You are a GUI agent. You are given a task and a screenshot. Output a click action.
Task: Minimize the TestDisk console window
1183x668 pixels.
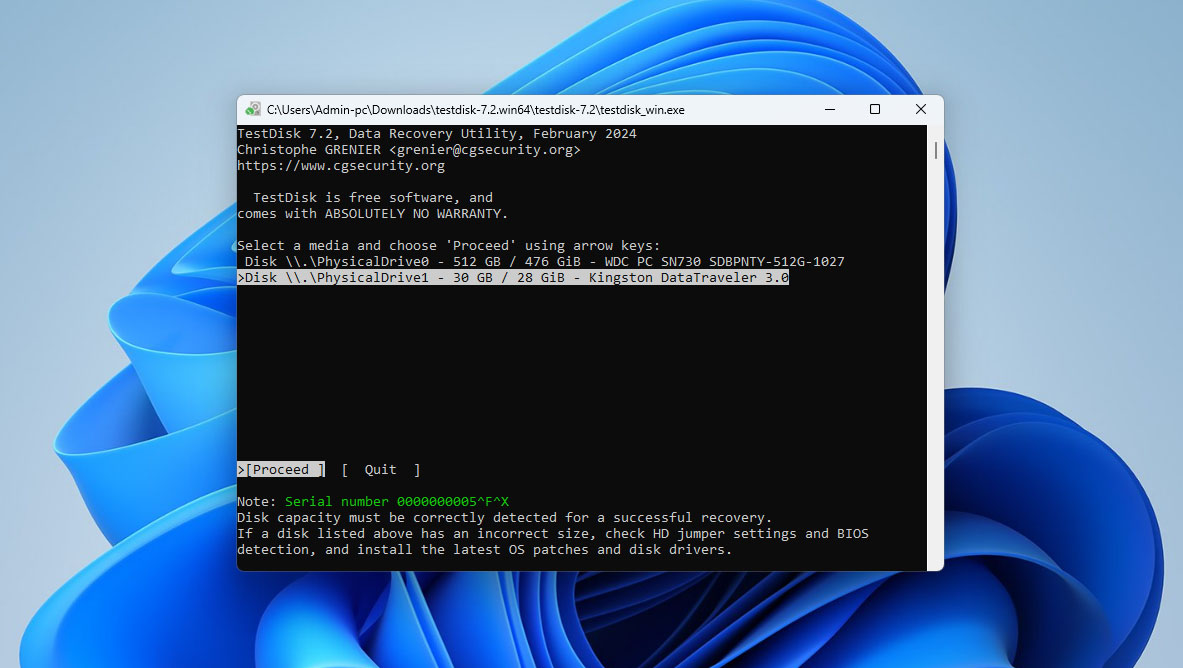(829, 109)
